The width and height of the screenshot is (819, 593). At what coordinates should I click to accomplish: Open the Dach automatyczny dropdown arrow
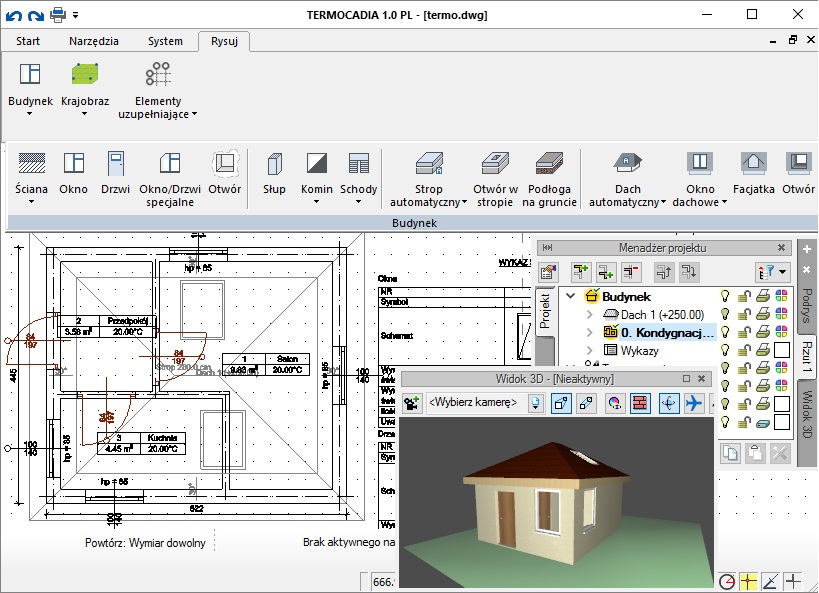click(663, 202)
